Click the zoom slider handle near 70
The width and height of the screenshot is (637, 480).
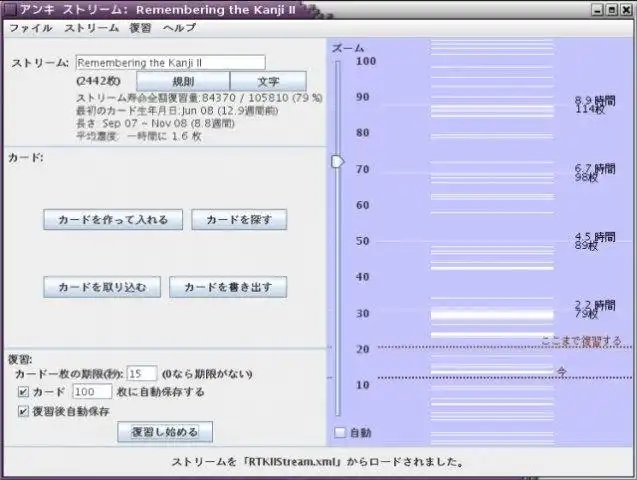point(338,161)
